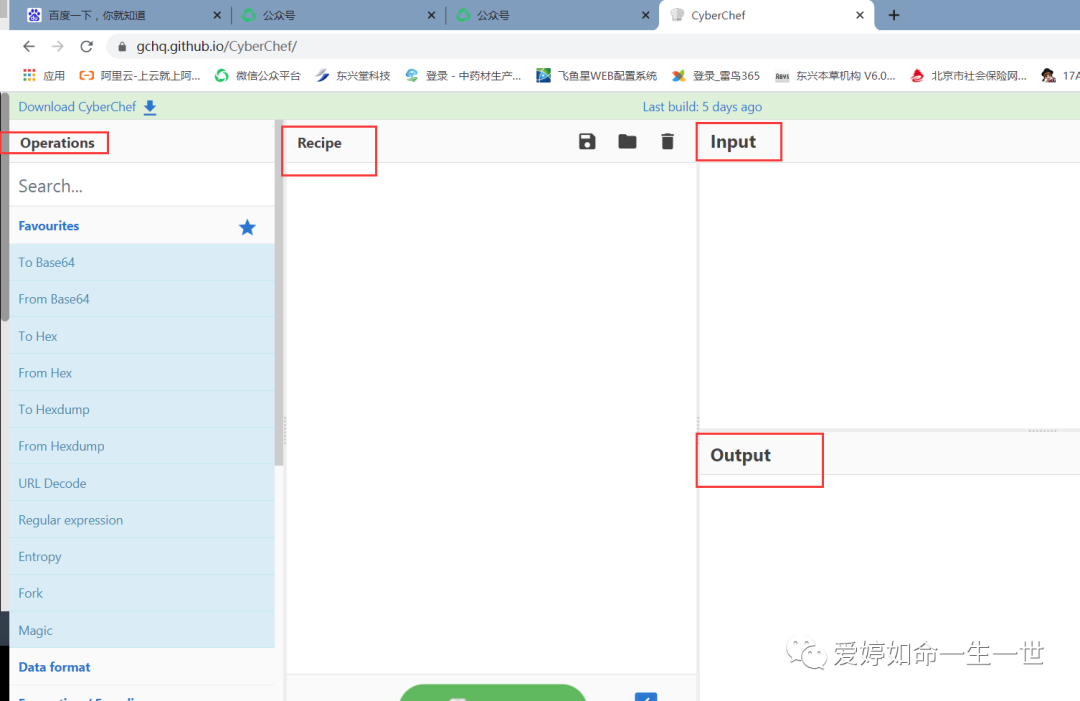Close the CyberChef tab
This screenshot has width=1080, height=701.
click(x=860, y=15)
